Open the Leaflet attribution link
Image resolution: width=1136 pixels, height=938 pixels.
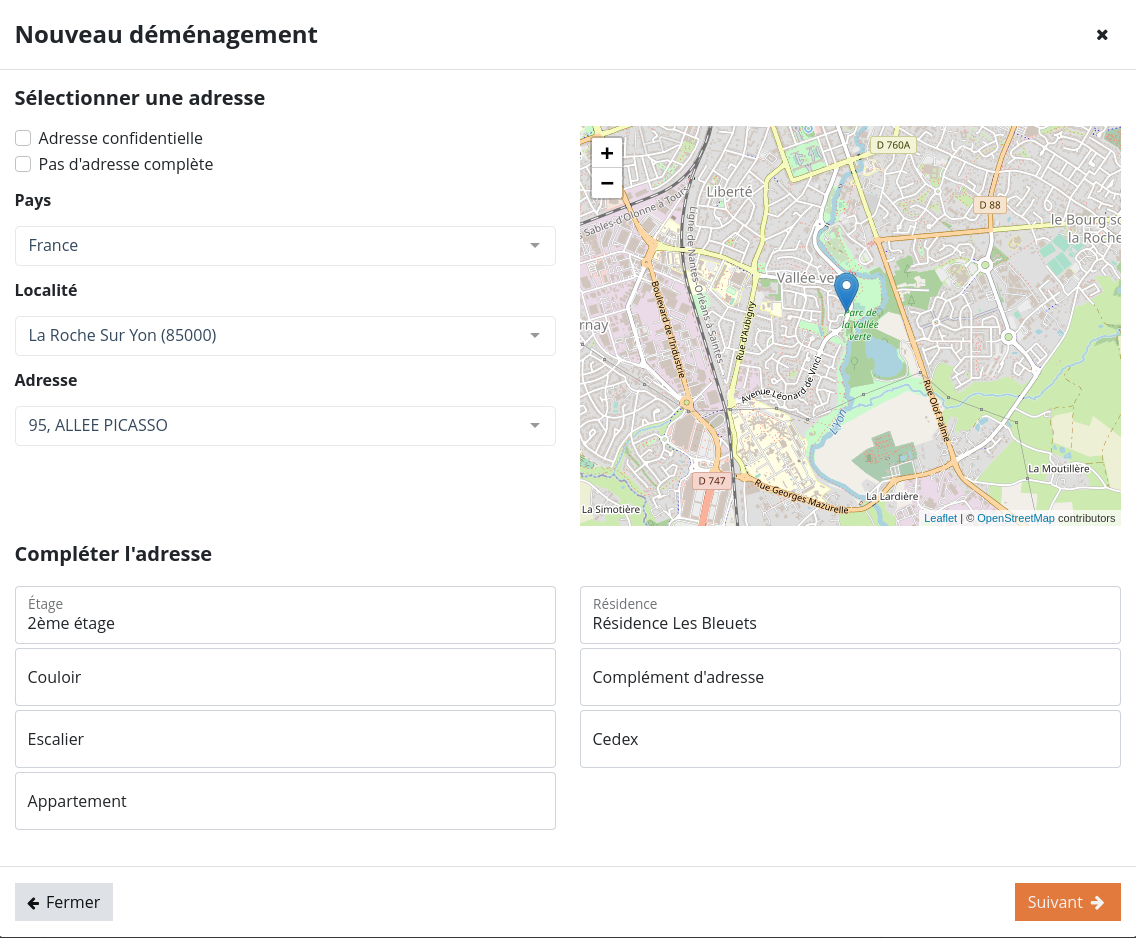coord(940,518)
